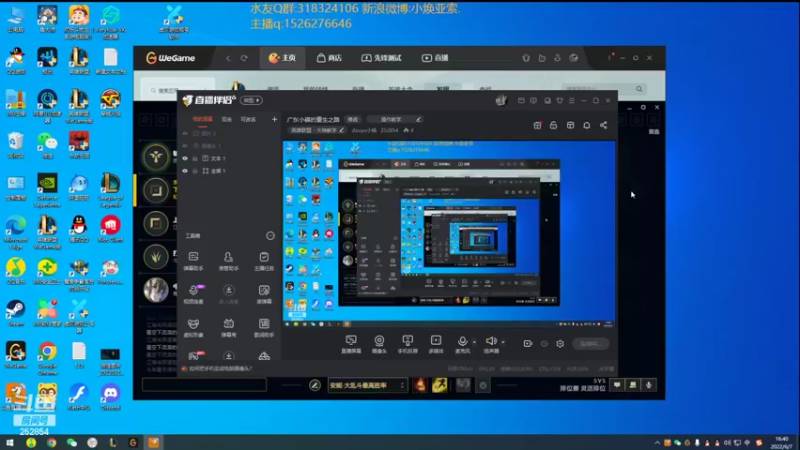Click the bell notification icon above the preview

(x=587, y=126)
